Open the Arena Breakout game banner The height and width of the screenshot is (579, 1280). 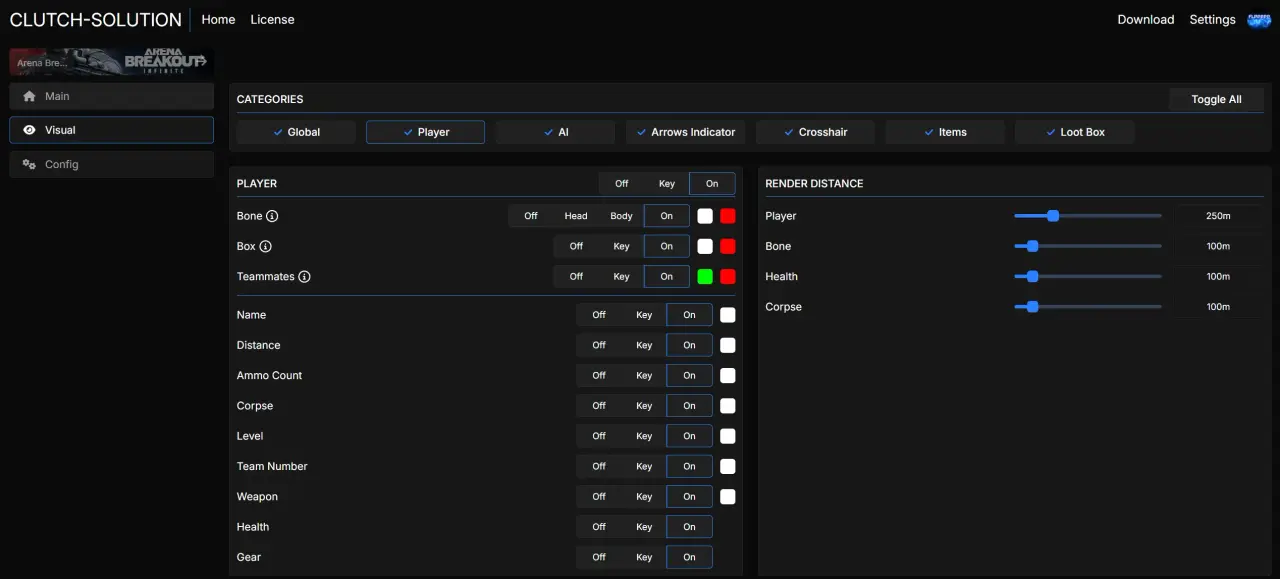click(x=111, y=62)
